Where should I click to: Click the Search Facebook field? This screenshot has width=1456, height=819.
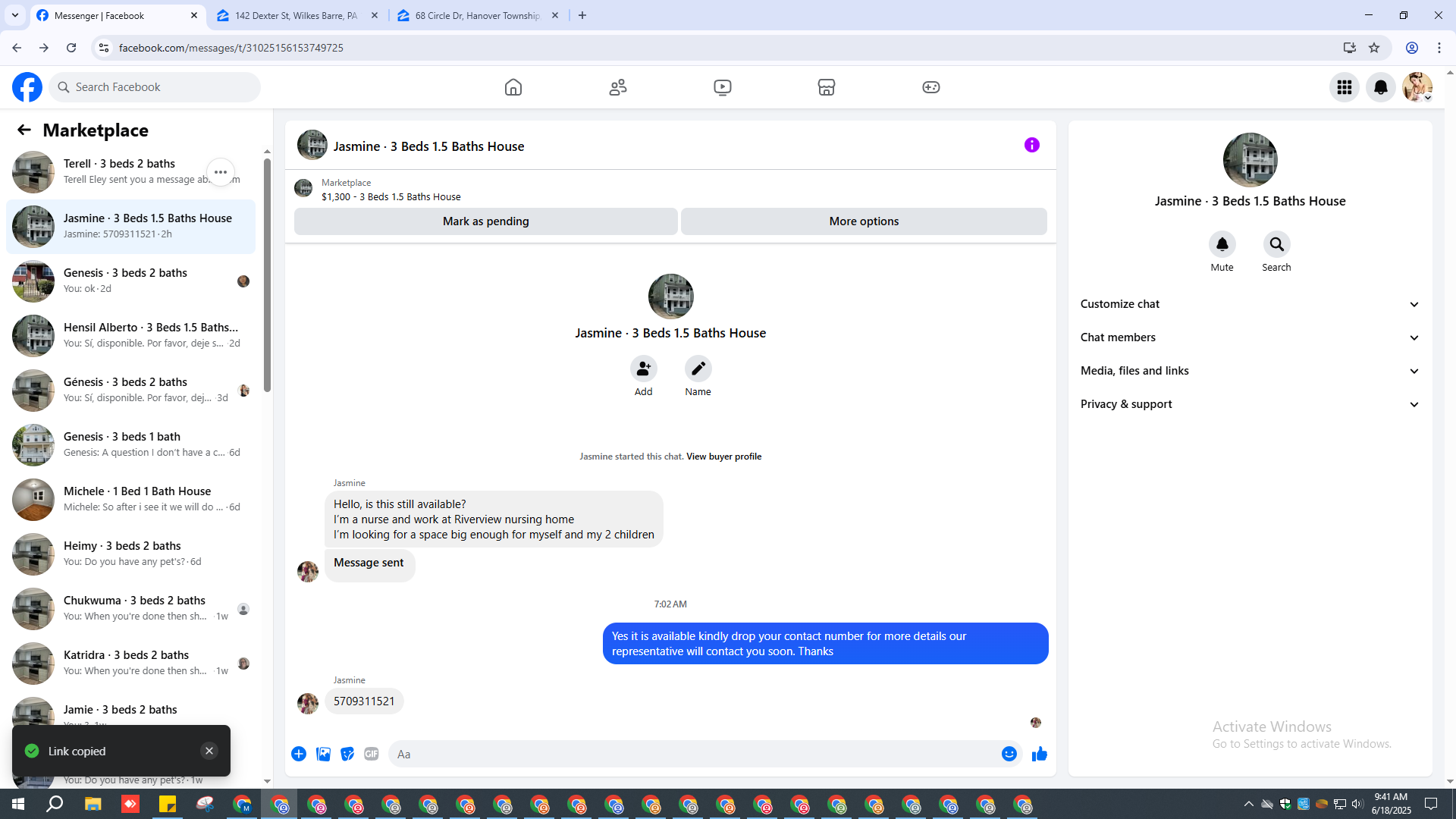(155, 87)
